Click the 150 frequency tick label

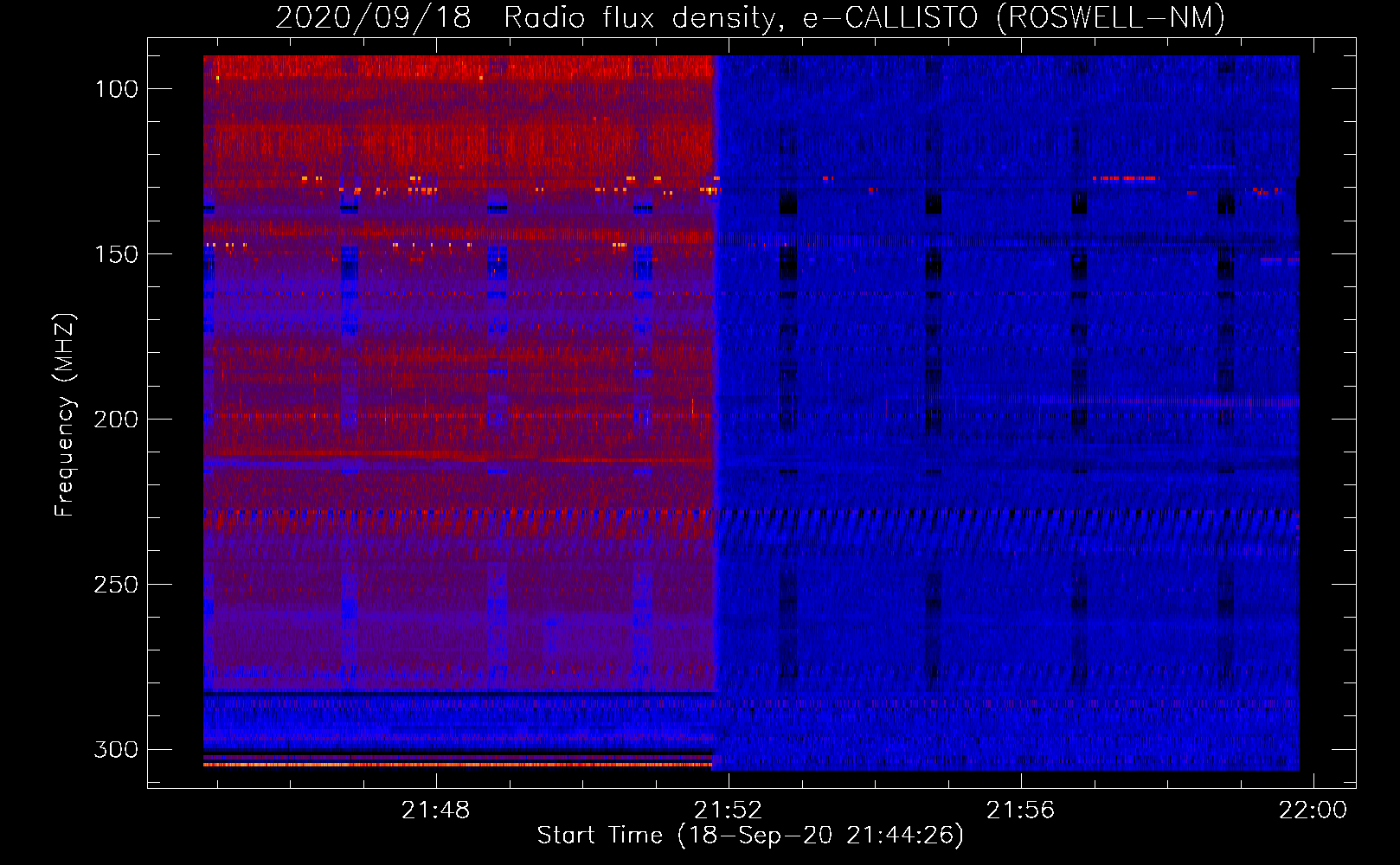tap(116, 254)
